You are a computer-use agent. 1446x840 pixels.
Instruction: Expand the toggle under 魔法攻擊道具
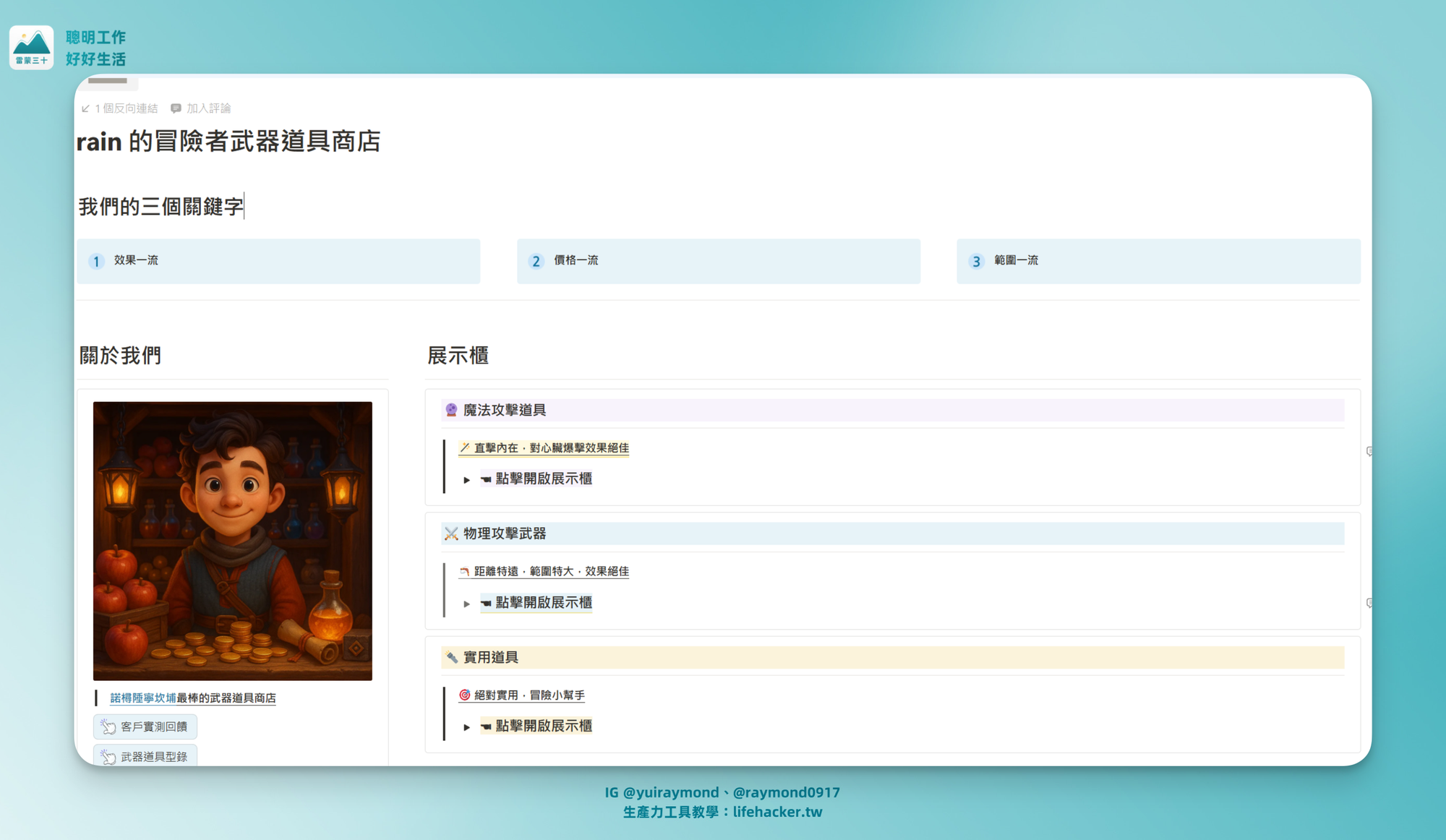click(467, 479)
